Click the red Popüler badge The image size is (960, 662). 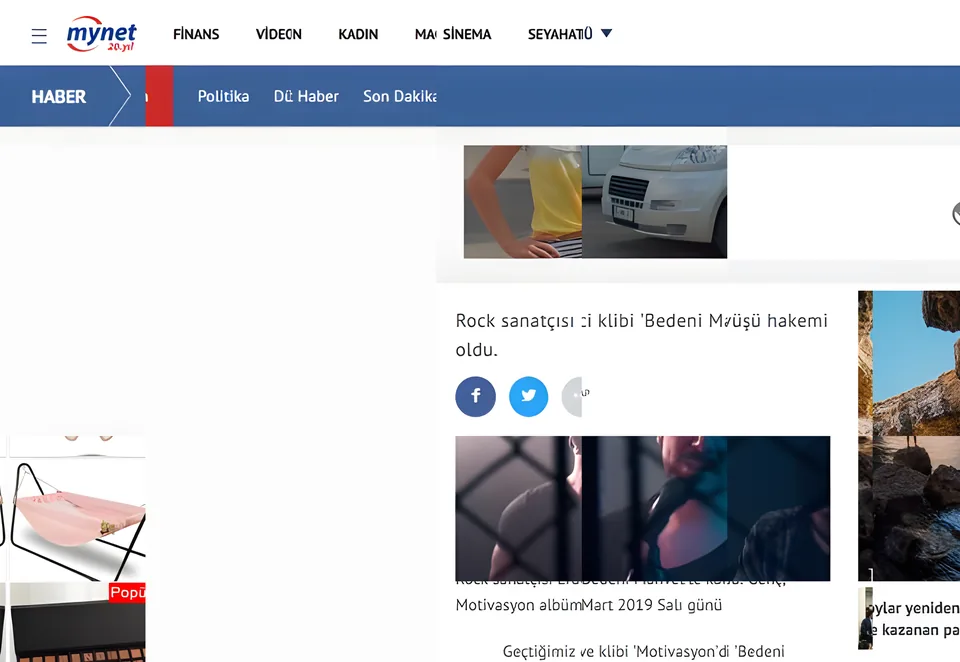127,592
